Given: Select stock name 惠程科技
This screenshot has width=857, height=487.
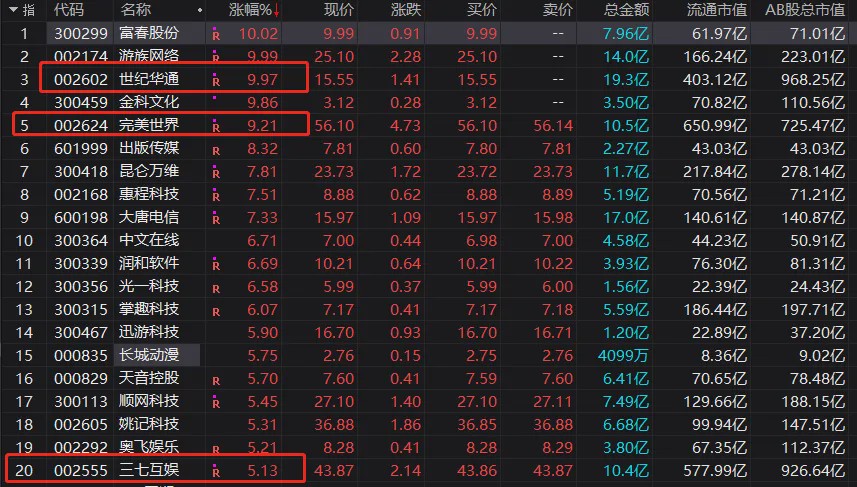Looking at the screenshot, I should 149,194.
